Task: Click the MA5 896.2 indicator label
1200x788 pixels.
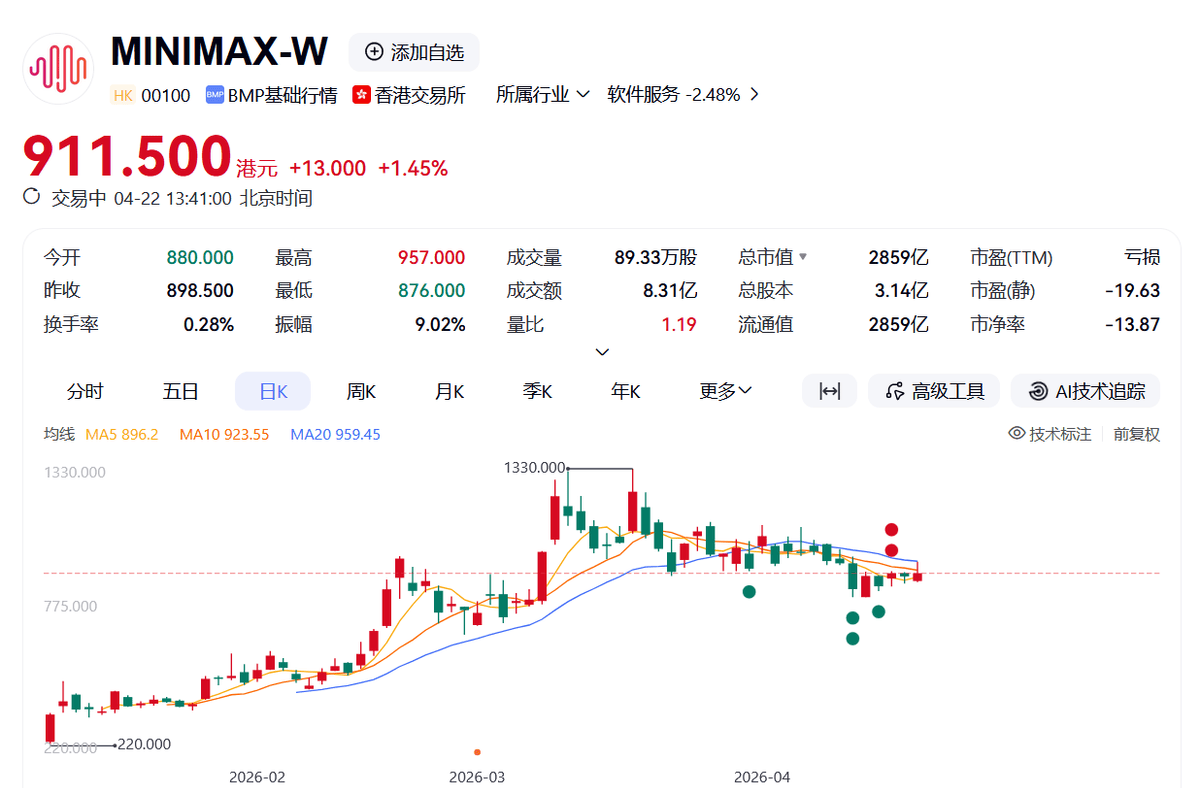Action: 122,435
